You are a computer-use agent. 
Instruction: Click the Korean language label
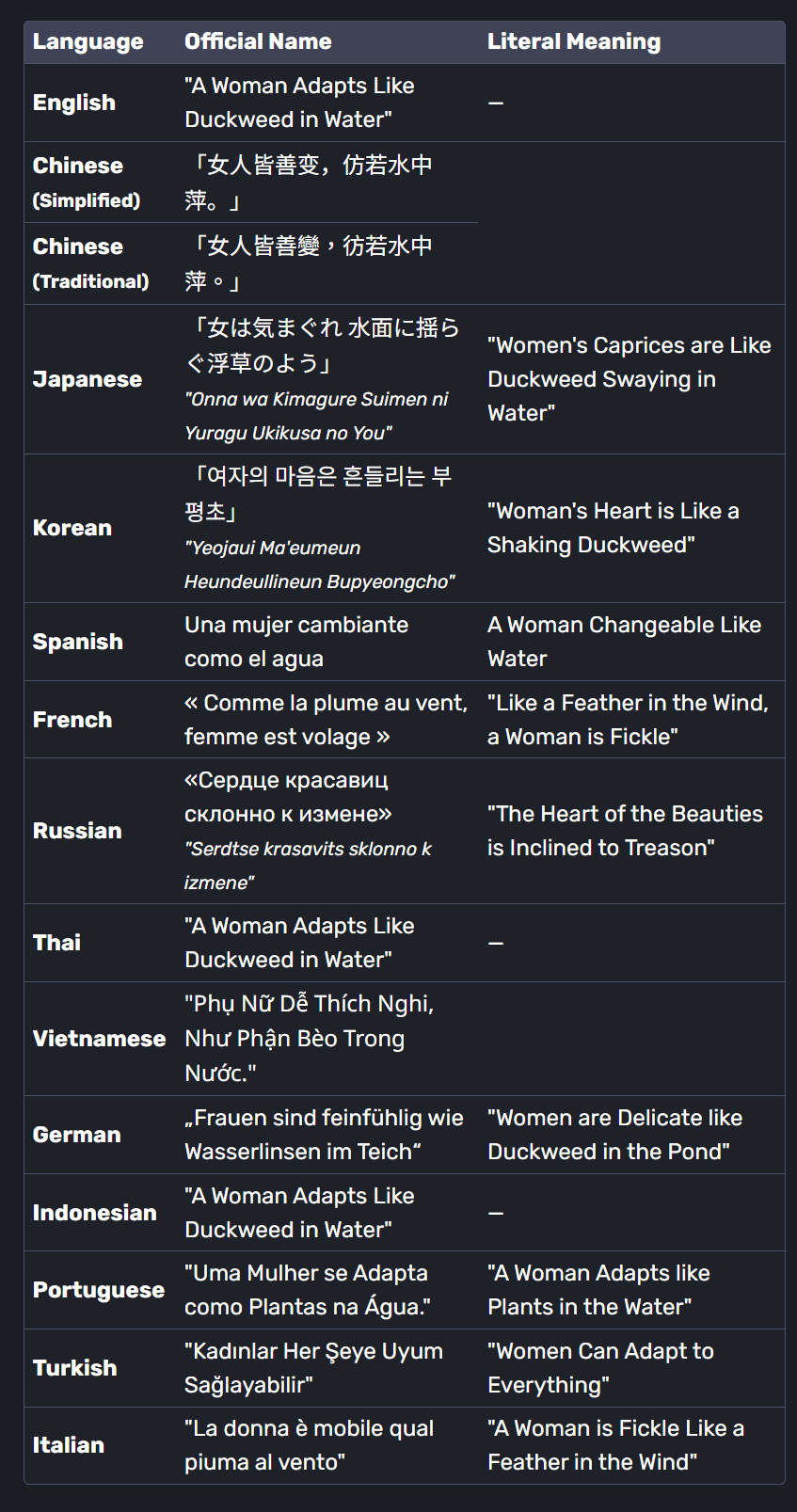click(x=72, y=528)
